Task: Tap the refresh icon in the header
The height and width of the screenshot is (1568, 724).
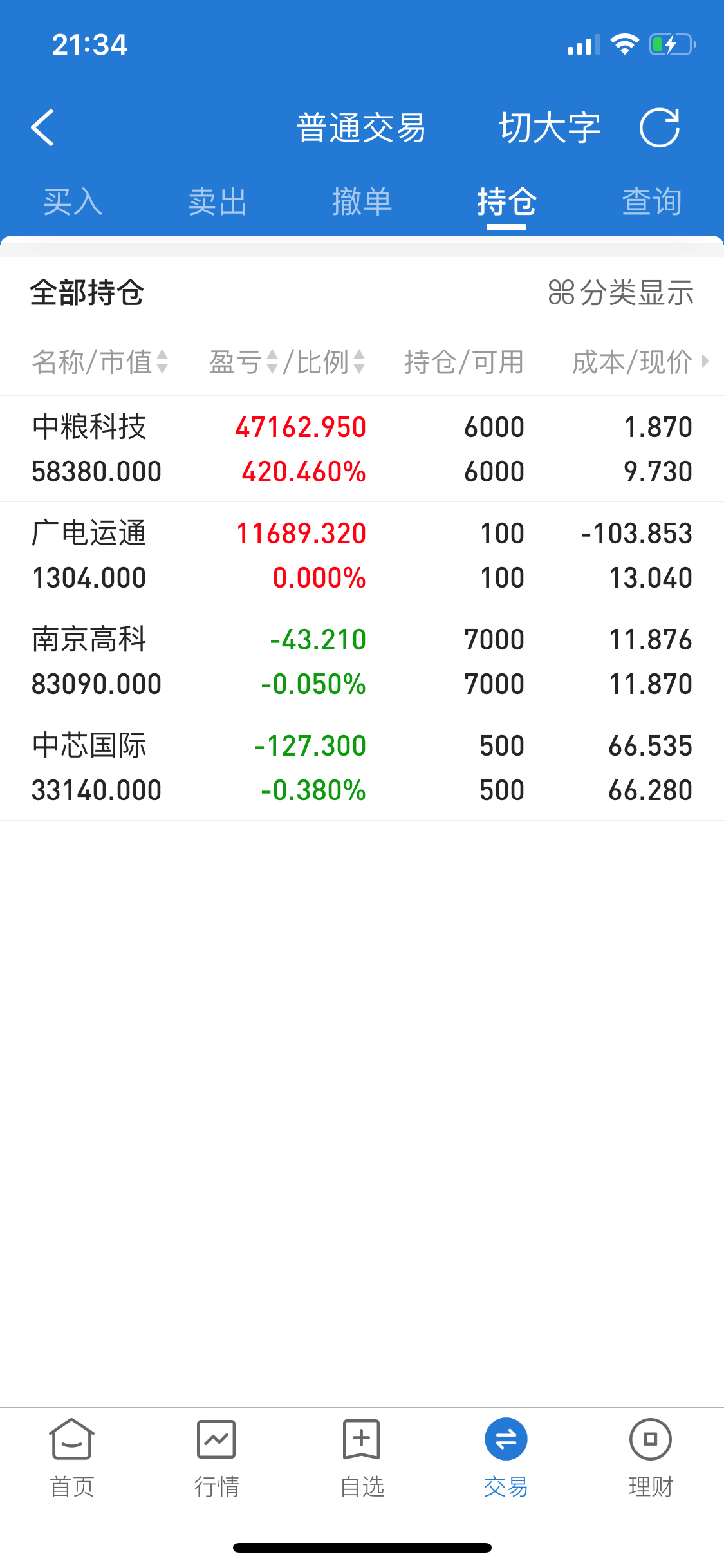Action: click(660, 127)
